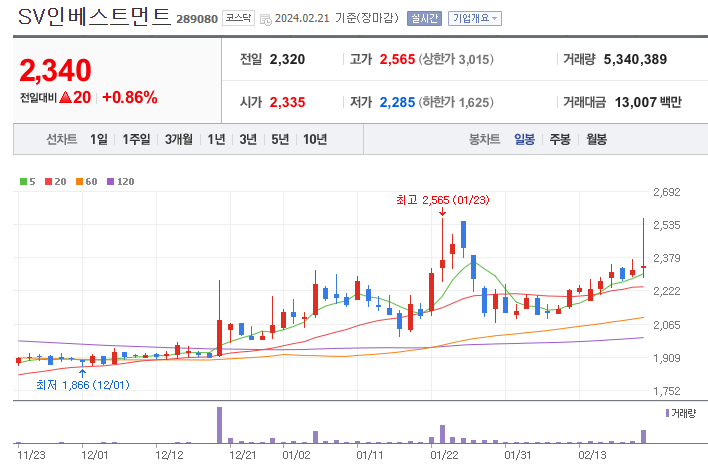This screenshot has width=708, height=465.
Task: Click the red up-triangle change icon
Action: pyautogui.click(x=65, y=97)
